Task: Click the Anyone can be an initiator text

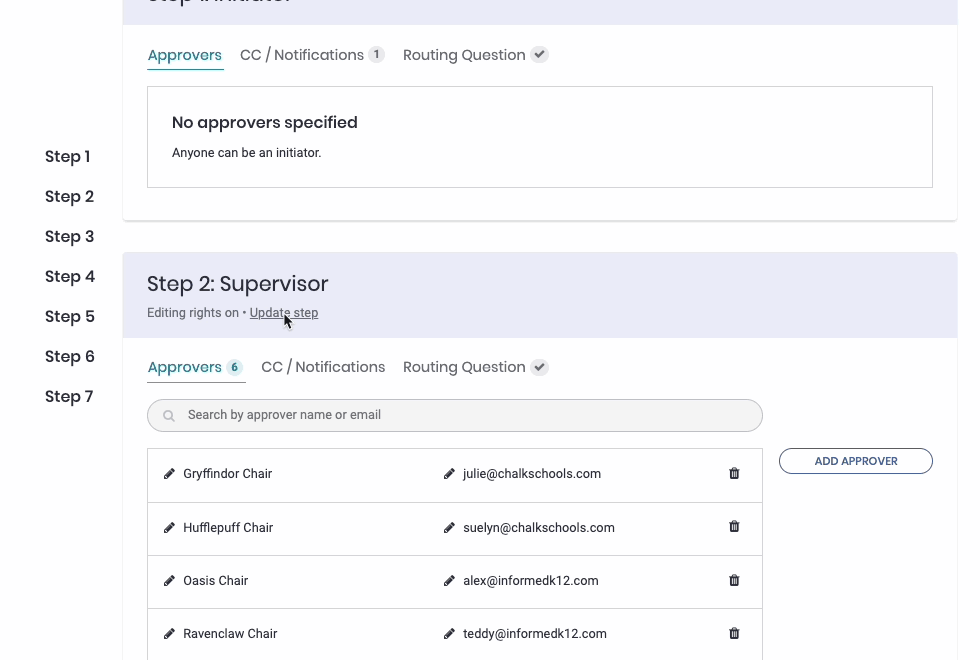Action: 247,152
